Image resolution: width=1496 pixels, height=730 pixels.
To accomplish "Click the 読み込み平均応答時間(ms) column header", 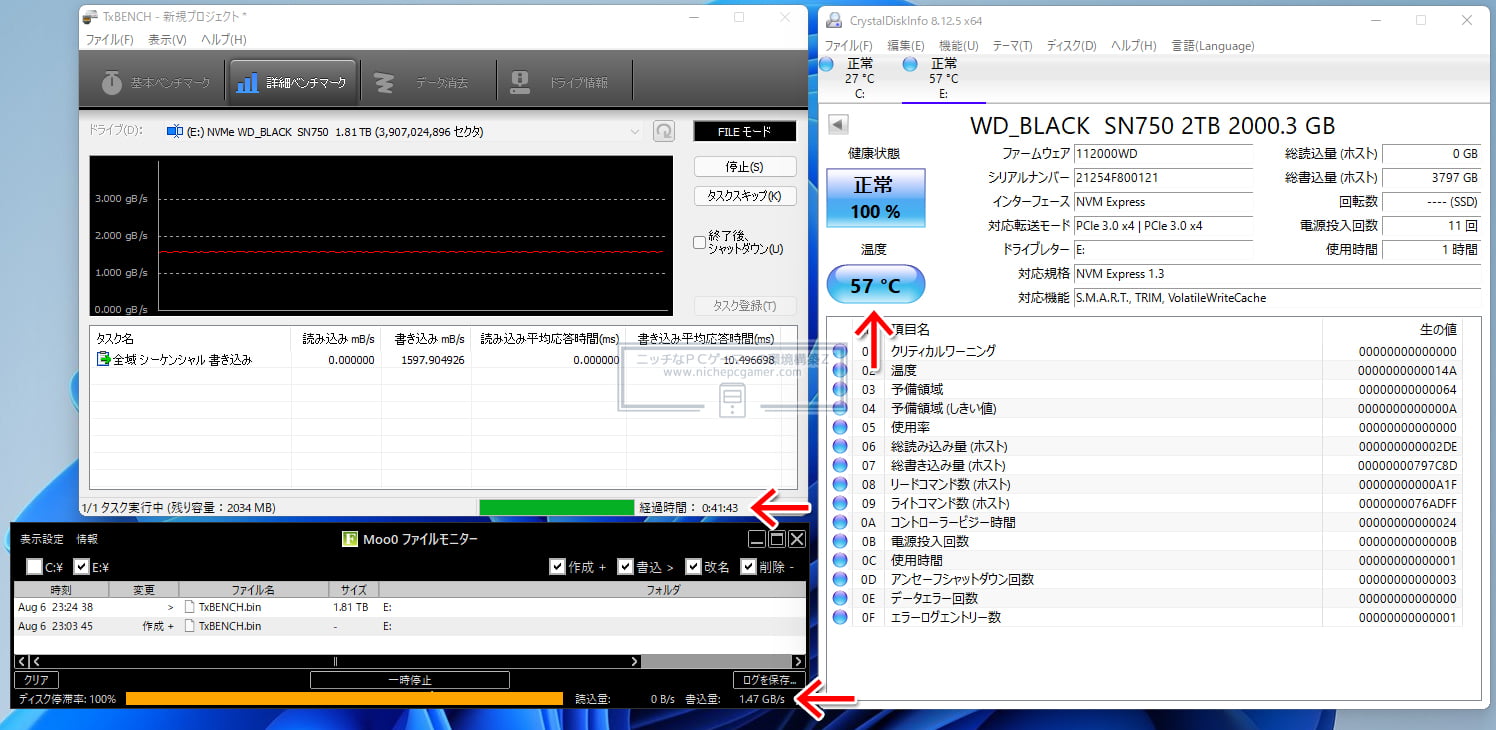I will tap(550, 339).
